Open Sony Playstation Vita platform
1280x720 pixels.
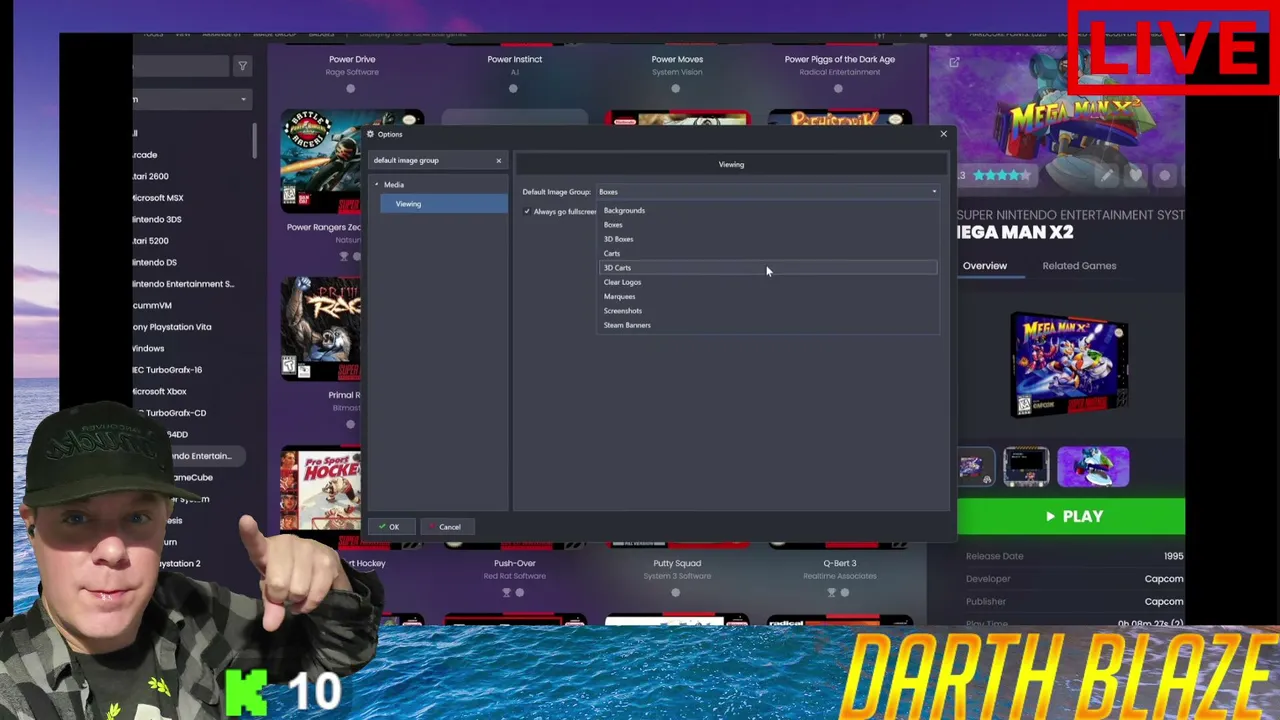(171, 327)
